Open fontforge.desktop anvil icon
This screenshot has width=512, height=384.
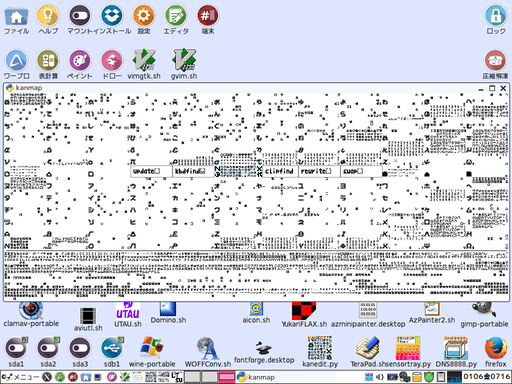(x=264, y=348)
